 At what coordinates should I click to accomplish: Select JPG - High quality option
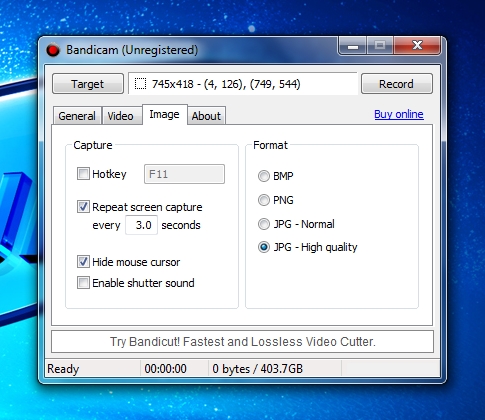264,247
